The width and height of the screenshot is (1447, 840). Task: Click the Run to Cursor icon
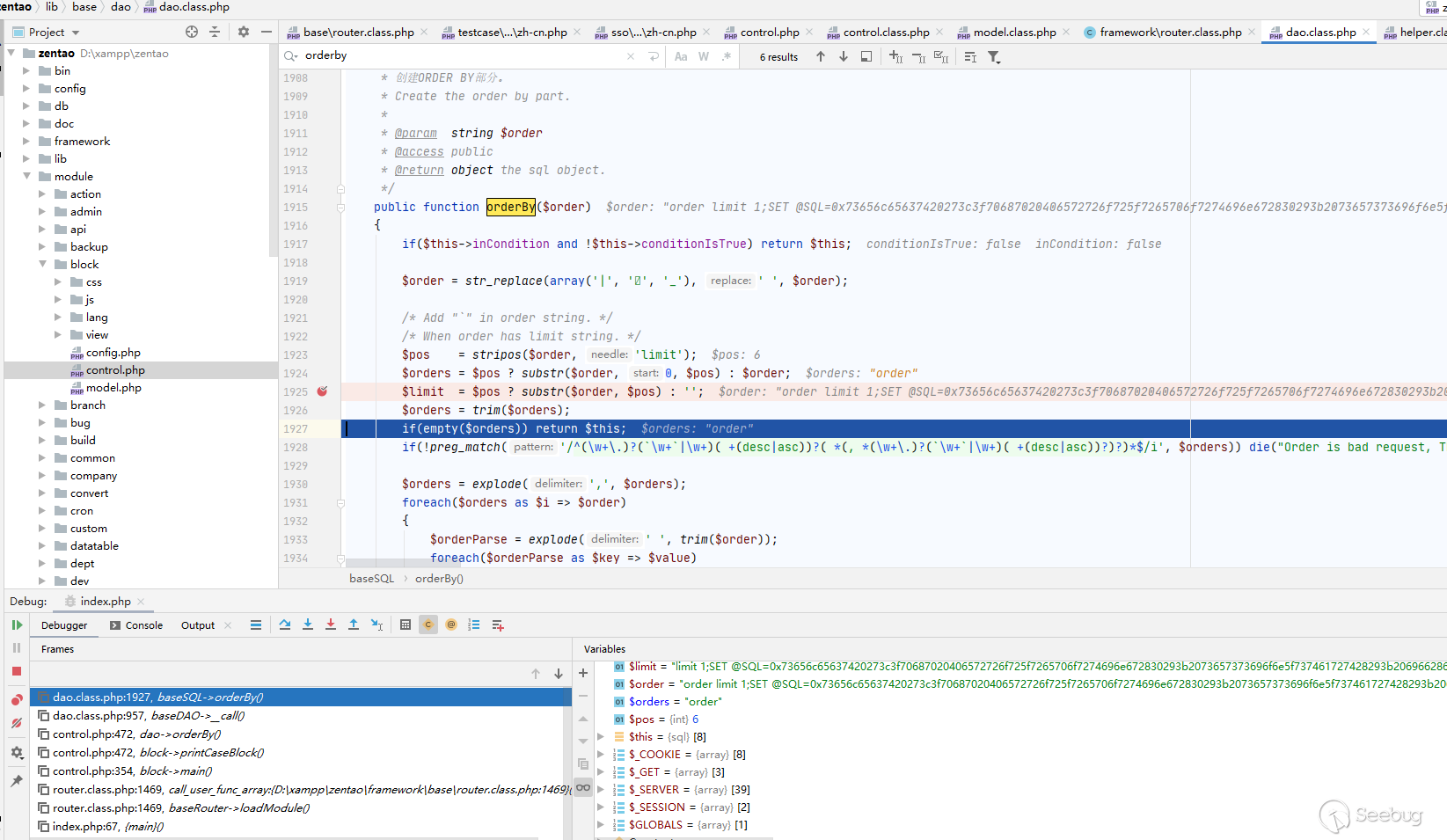point(376,625)
